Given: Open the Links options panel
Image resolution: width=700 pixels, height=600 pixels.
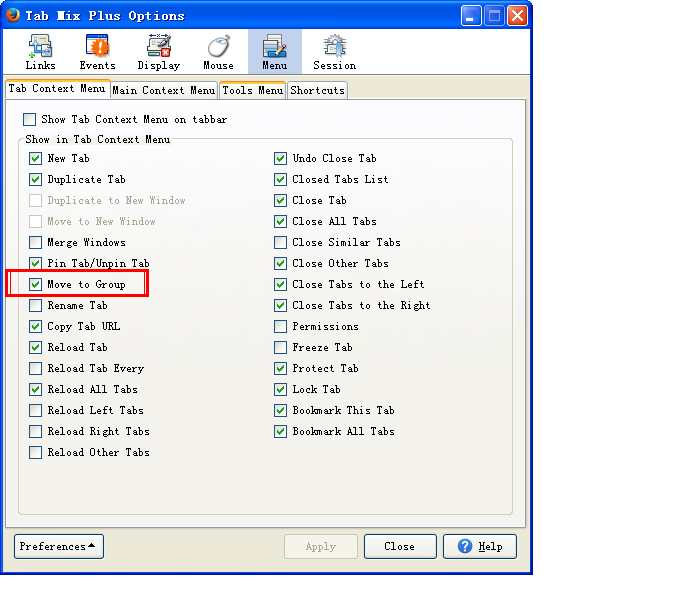Looking at the screenshot, I should click(x=40, y=52).
